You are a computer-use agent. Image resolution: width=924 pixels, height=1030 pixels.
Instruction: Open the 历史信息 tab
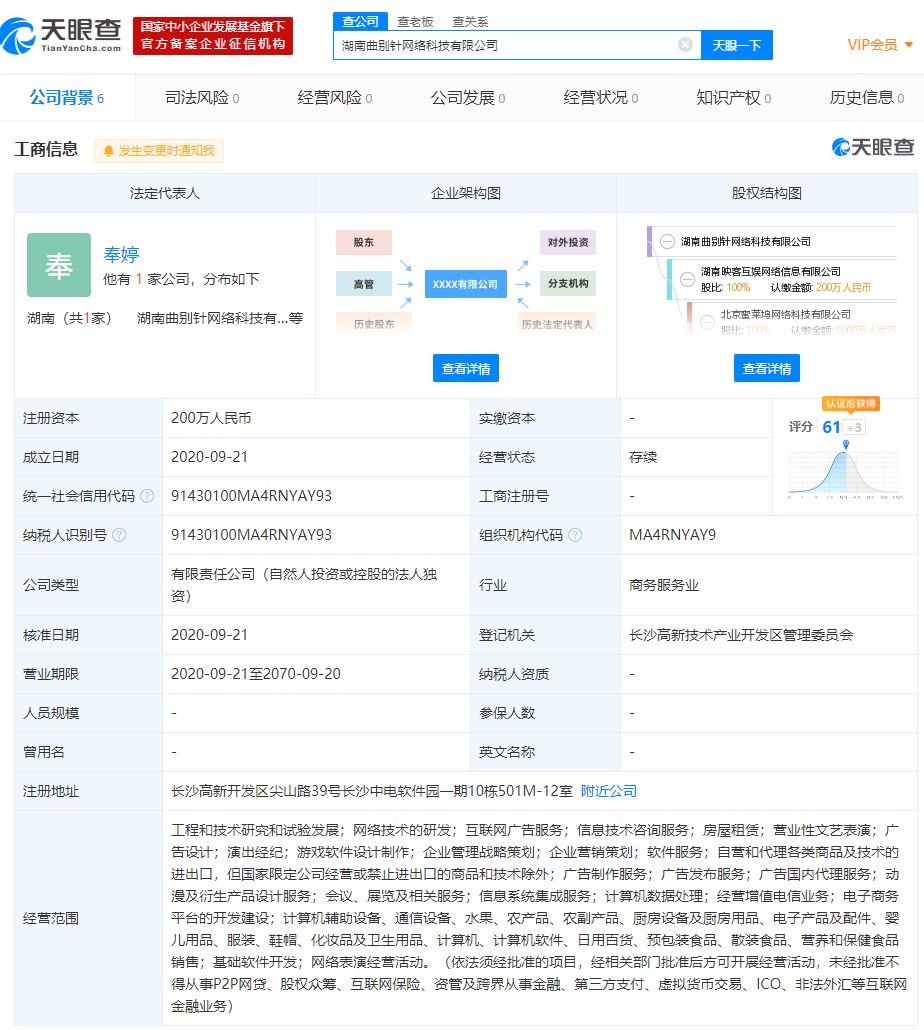coord(866,98)
